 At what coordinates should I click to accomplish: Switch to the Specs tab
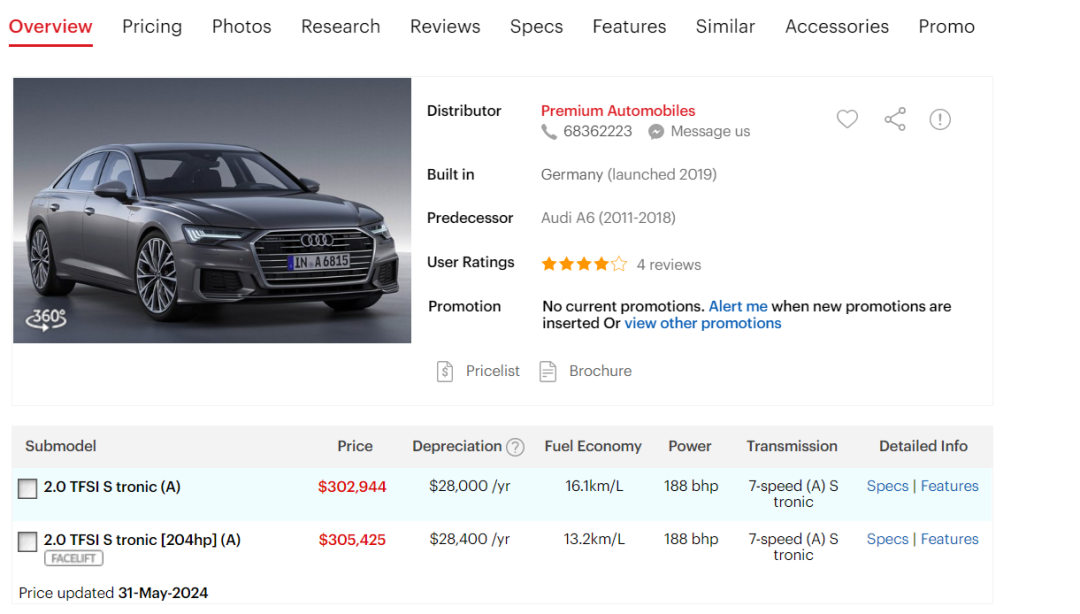[537, 27]
